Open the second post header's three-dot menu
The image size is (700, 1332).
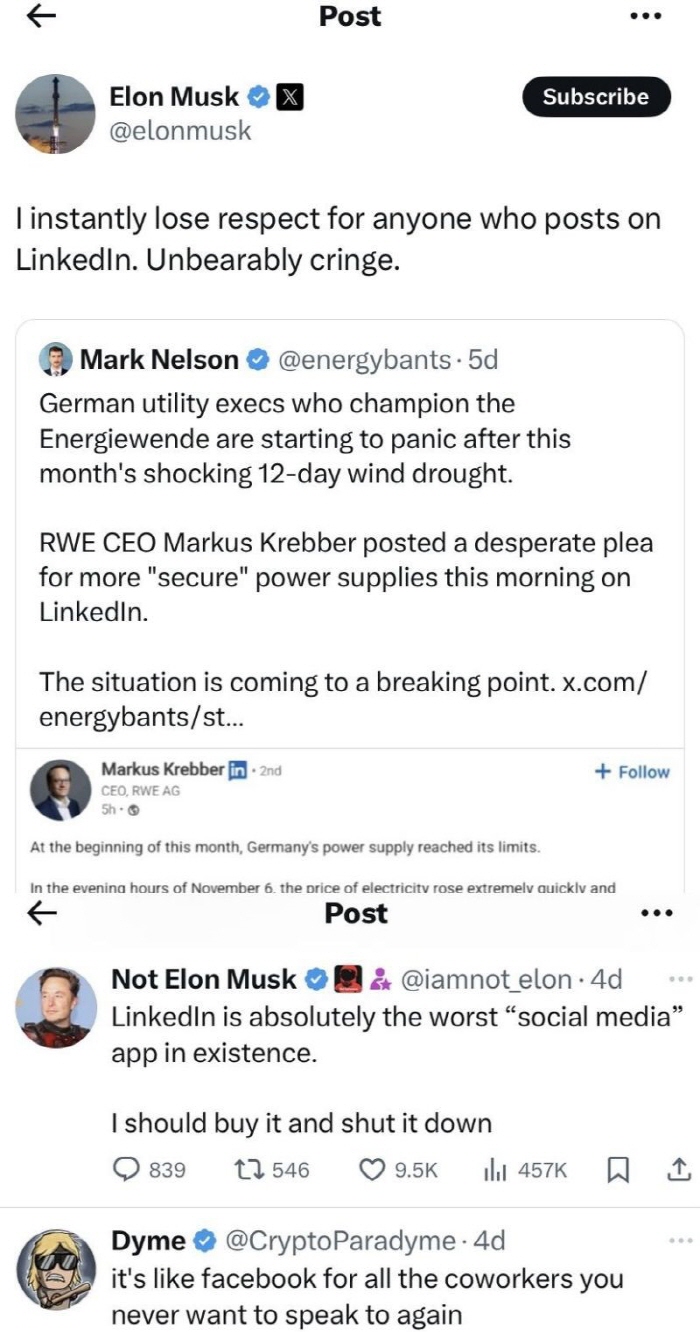656,913
